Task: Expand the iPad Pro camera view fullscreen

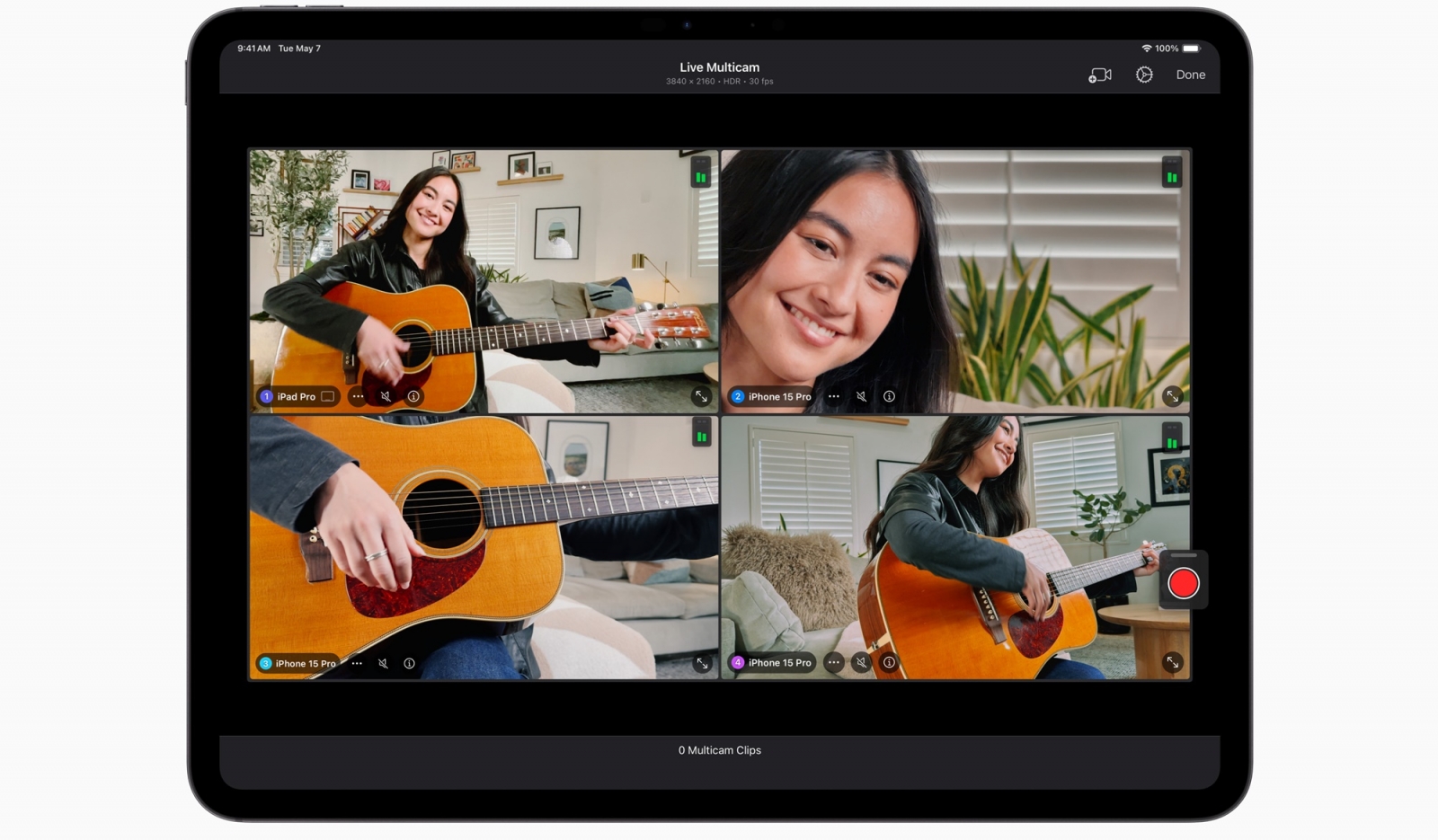Action: 701,396
